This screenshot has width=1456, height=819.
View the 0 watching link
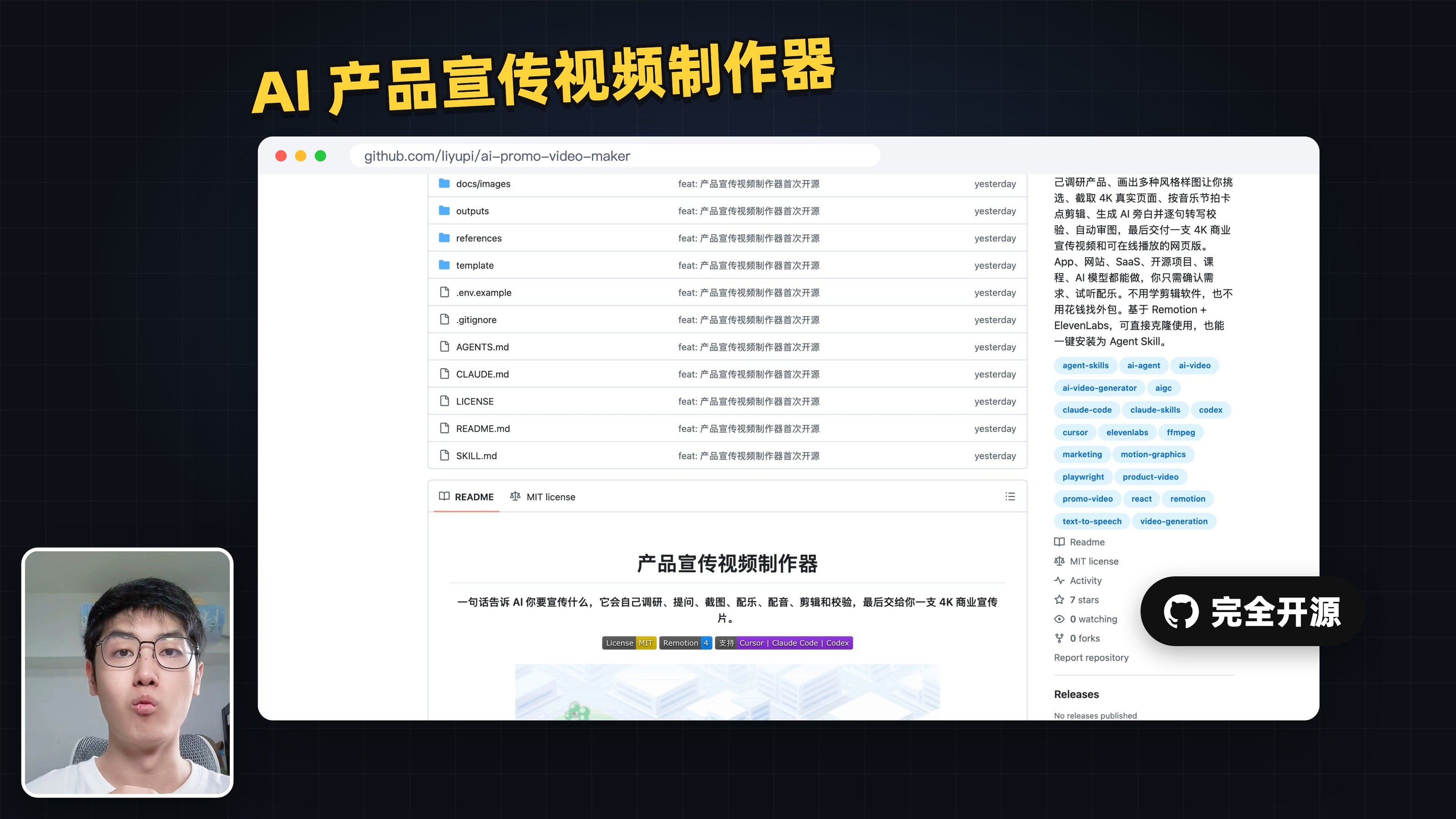point(1086,619)
